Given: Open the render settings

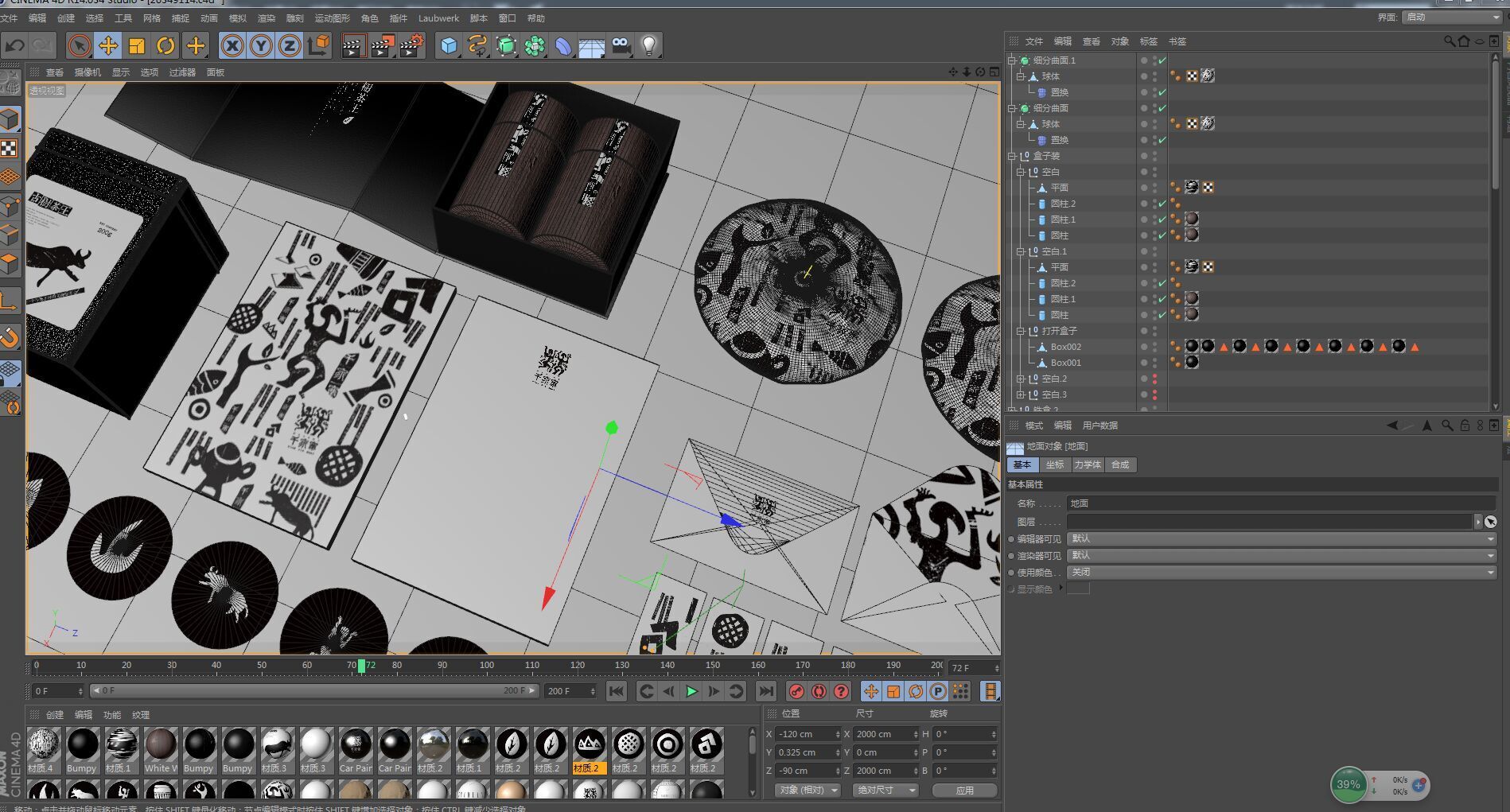Looking at the screenshot, I should point(412,45).
